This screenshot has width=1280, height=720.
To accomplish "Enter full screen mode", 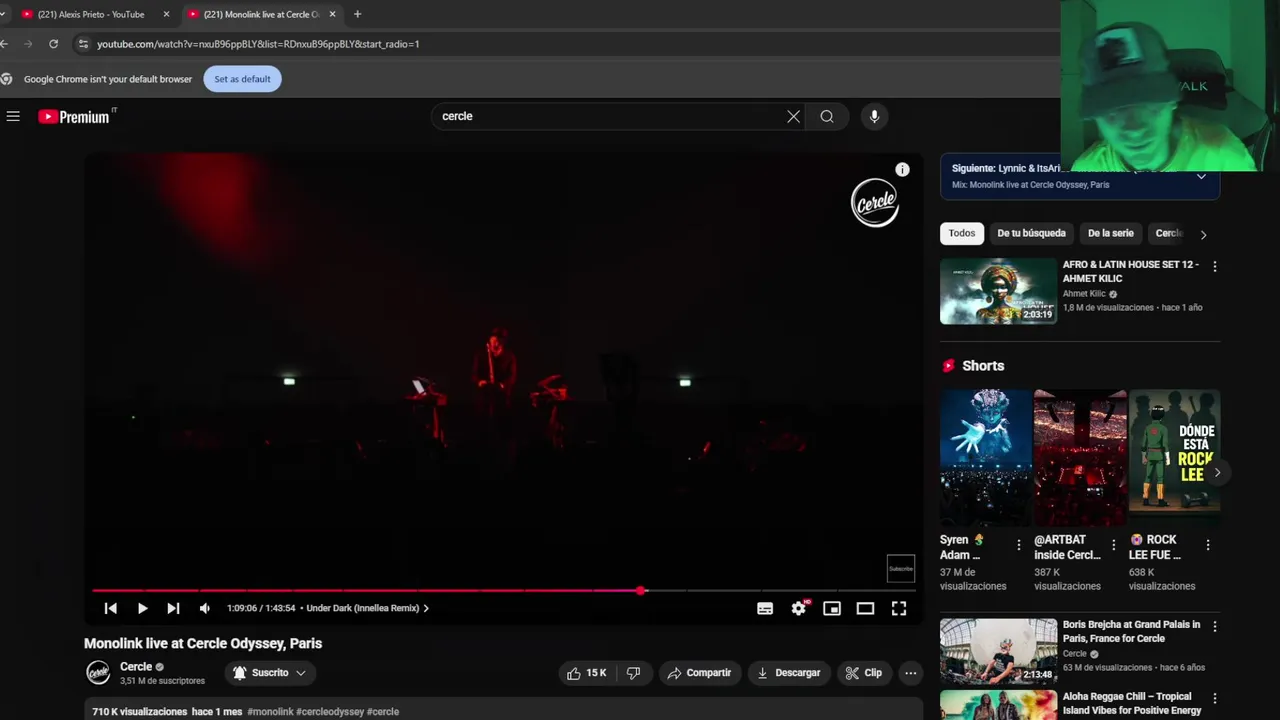I will click(x=899, y=608).
